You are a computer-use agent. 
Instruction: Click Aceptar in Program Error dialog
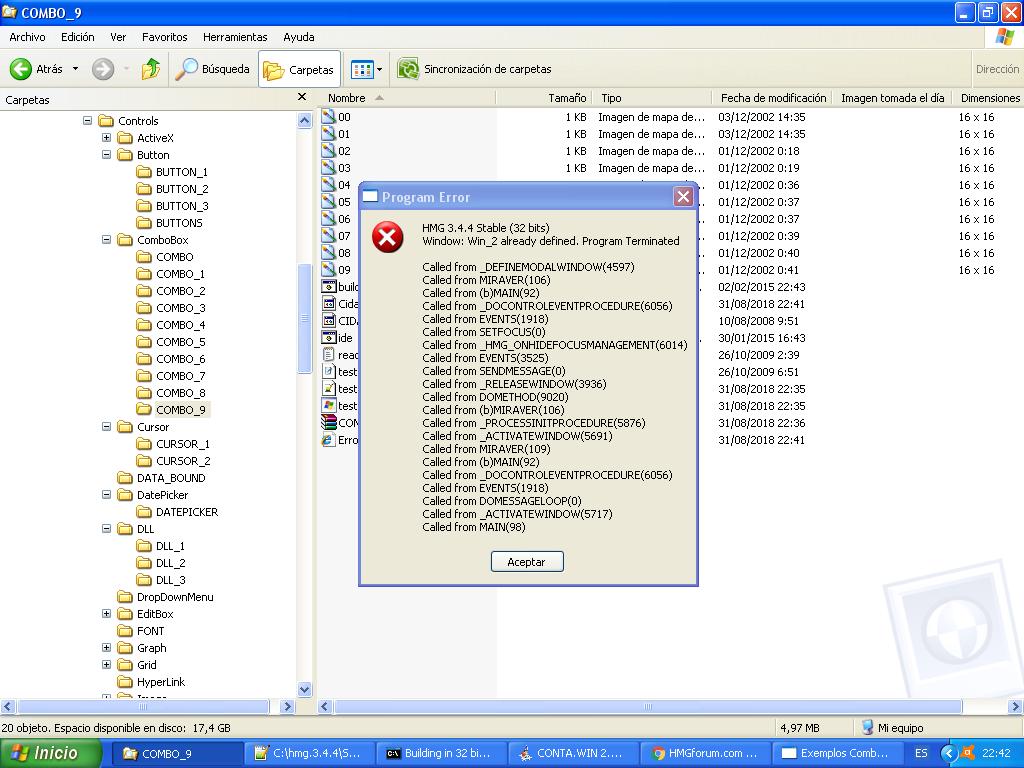[x=527, y=562]
